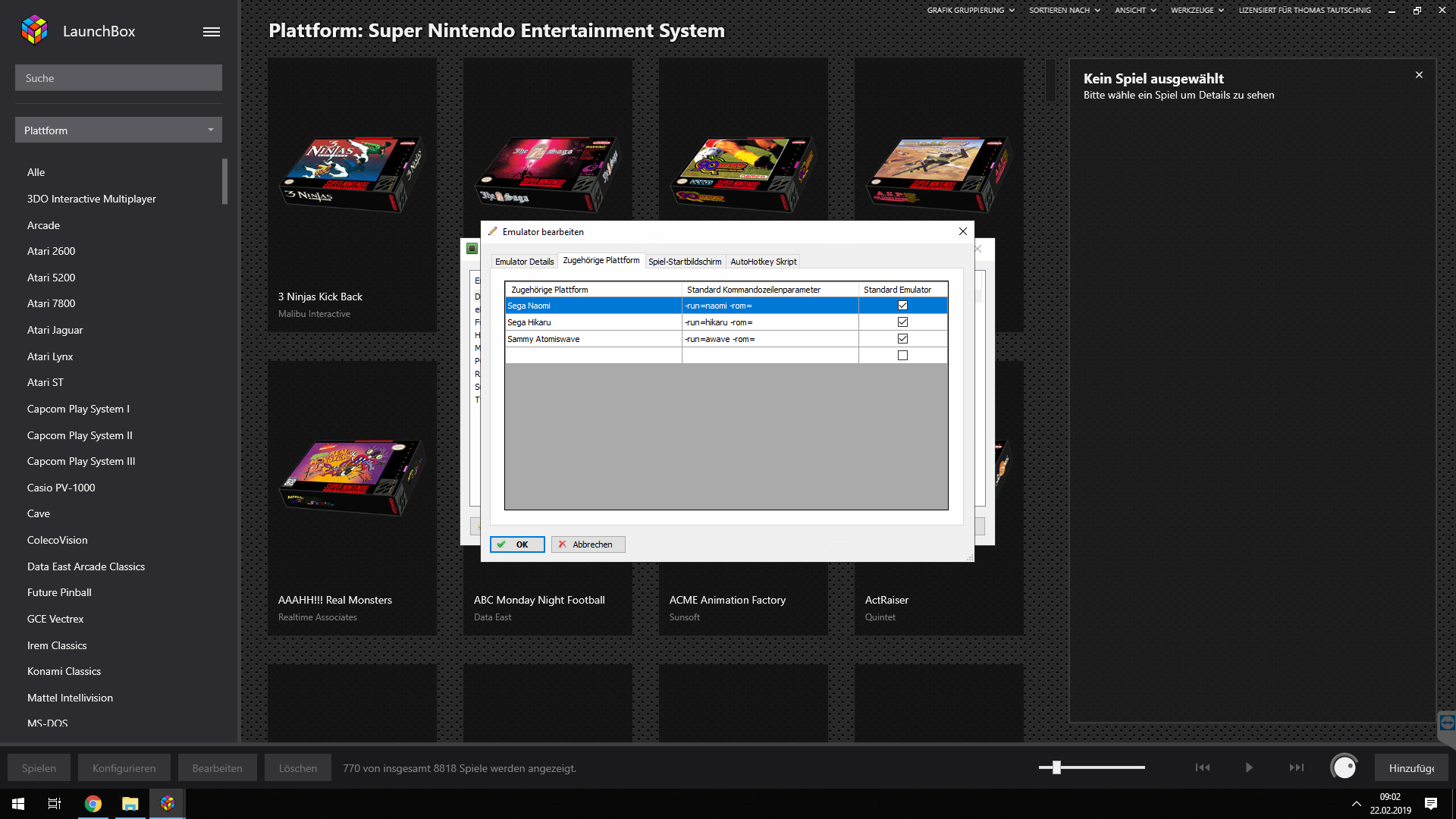The height and width of the screenshot is (819, 1456).
Task: Open File Explorer from taskbar
Action: 130,803
